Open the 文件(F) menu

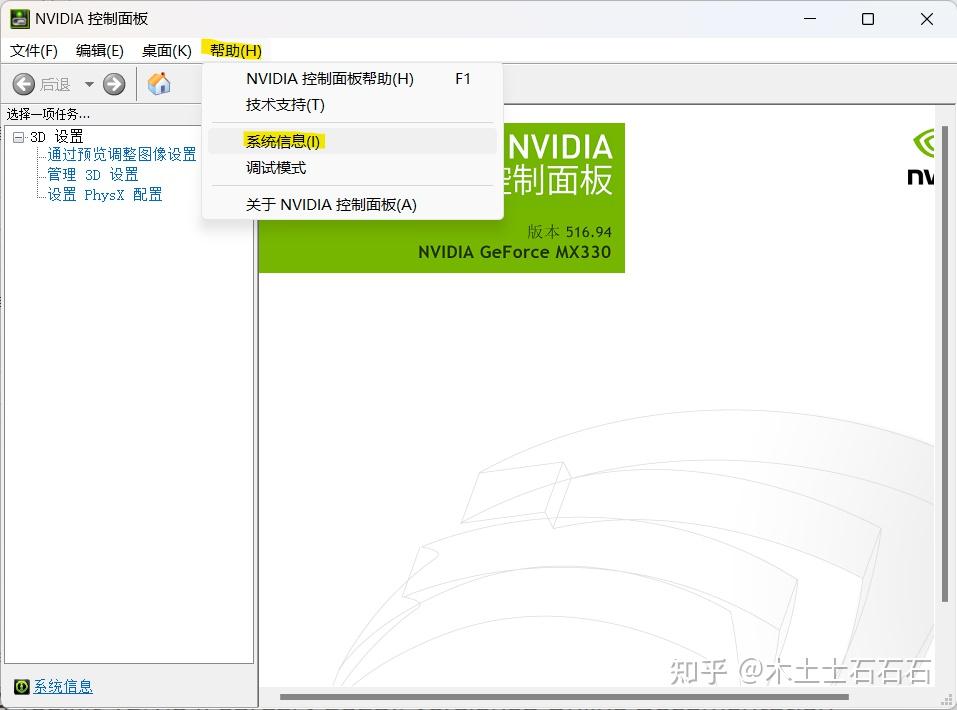(33, 50)
